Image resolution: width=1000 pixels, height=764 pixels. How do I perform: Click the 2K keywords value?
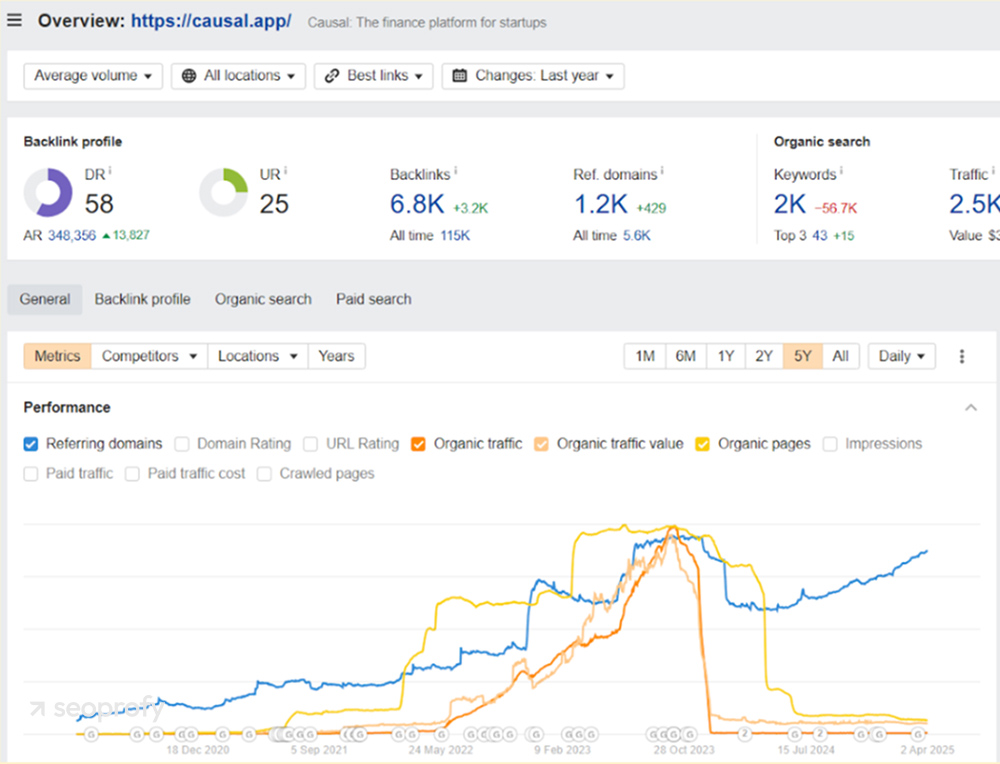[x=790, y=204]
